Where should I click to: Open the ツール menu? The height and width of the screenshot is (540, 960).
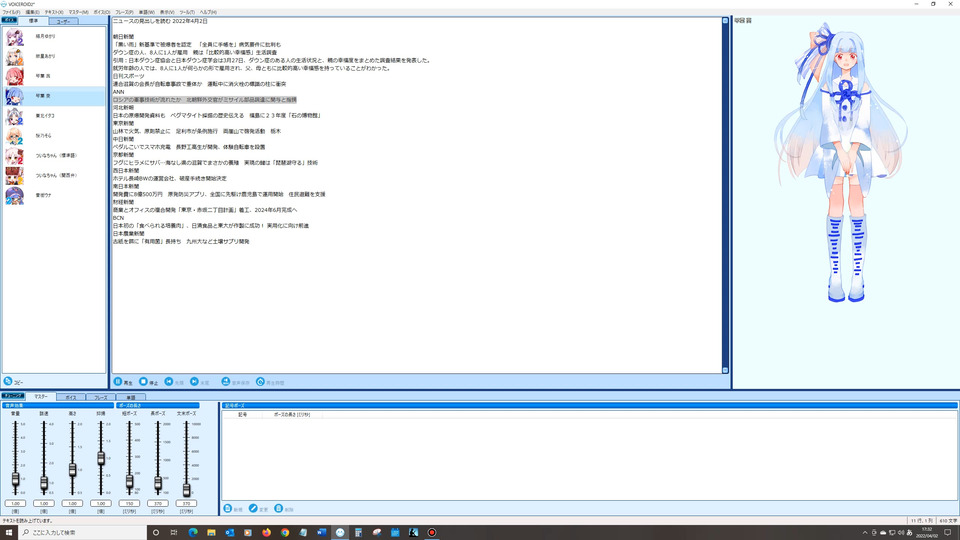(x=187, y=12)
